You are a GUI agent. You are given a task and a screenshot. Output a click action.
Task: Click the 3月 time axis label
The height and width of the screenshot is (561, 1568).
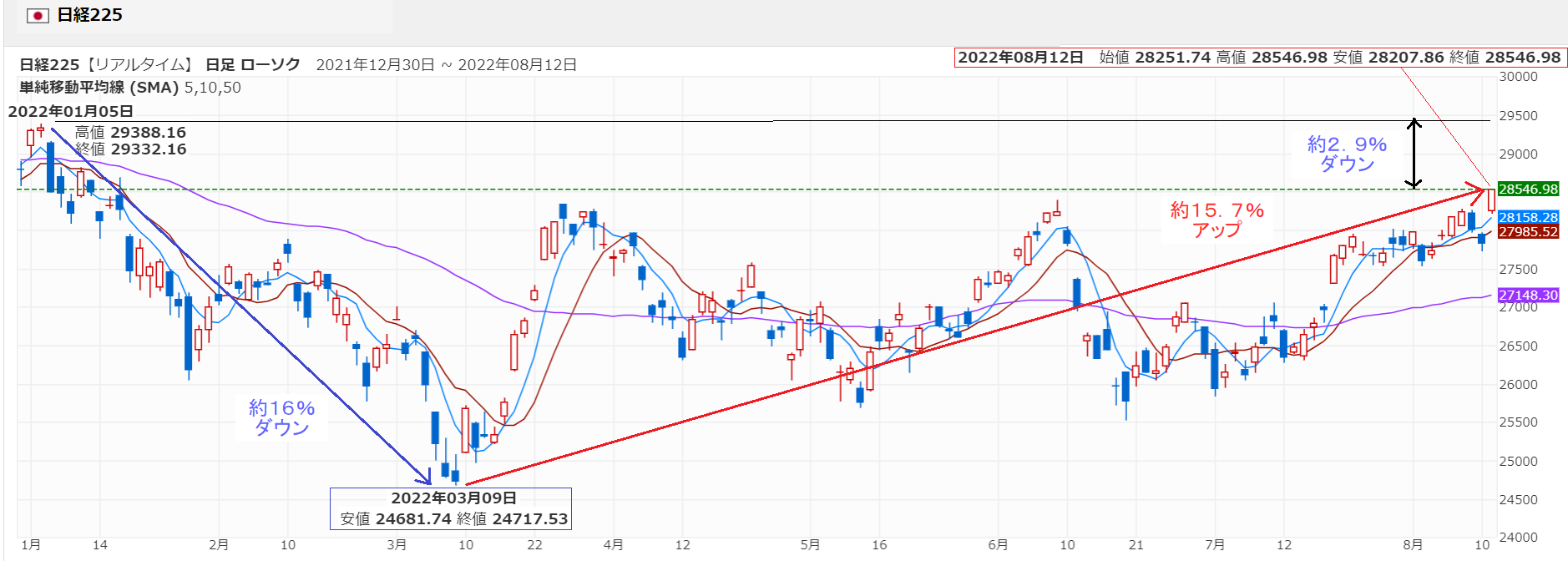click(397, 544)
